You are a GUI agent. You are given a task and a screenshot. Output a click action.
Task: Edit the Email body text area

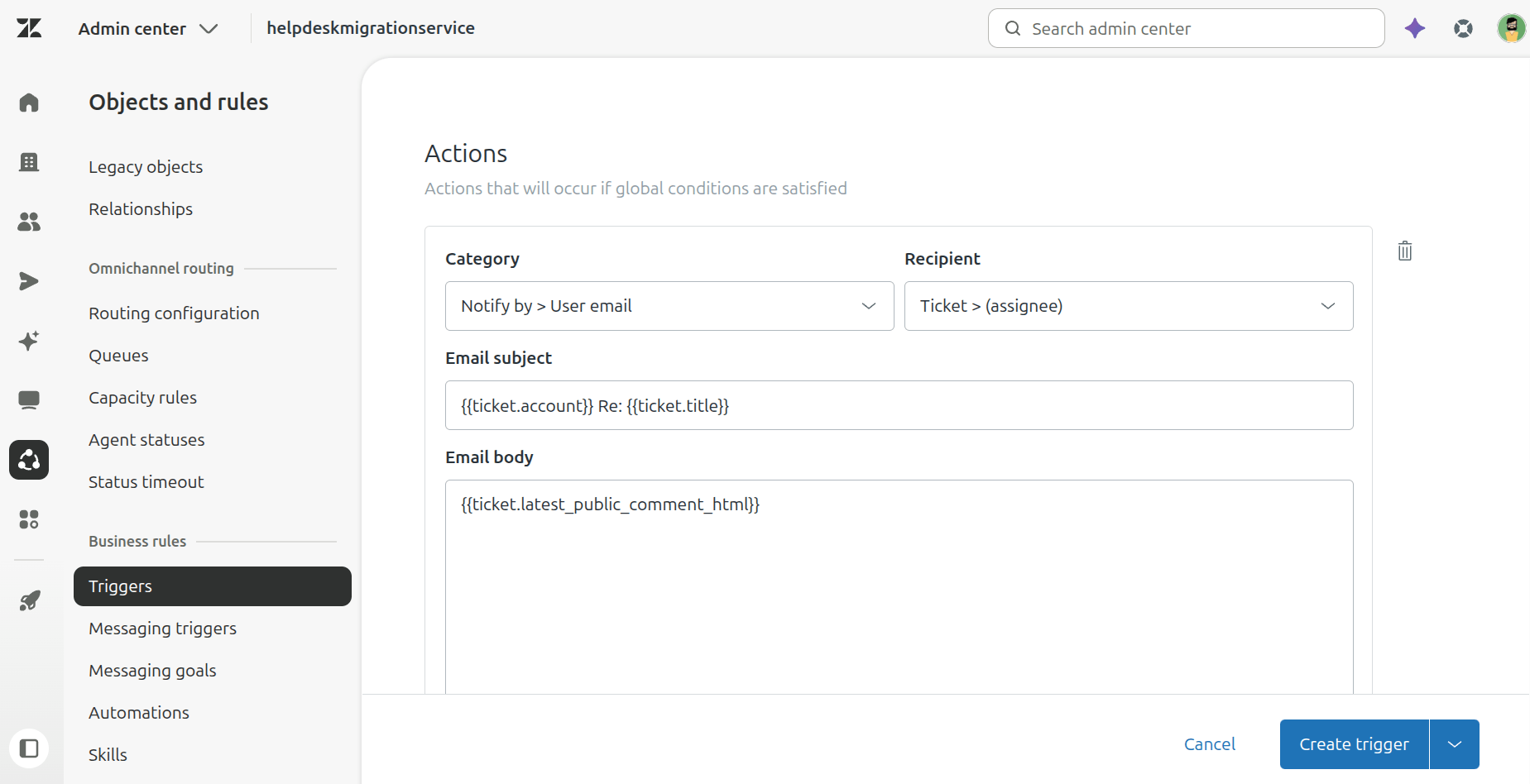[899, 586]
